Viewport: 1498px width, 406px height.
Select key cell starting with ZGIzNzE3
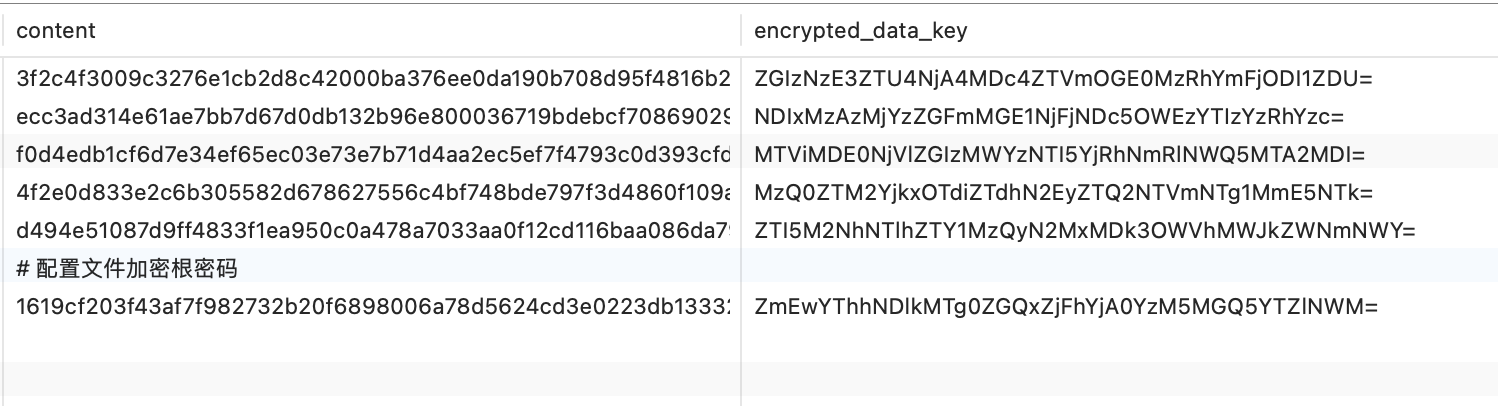tap(1064, 78)
